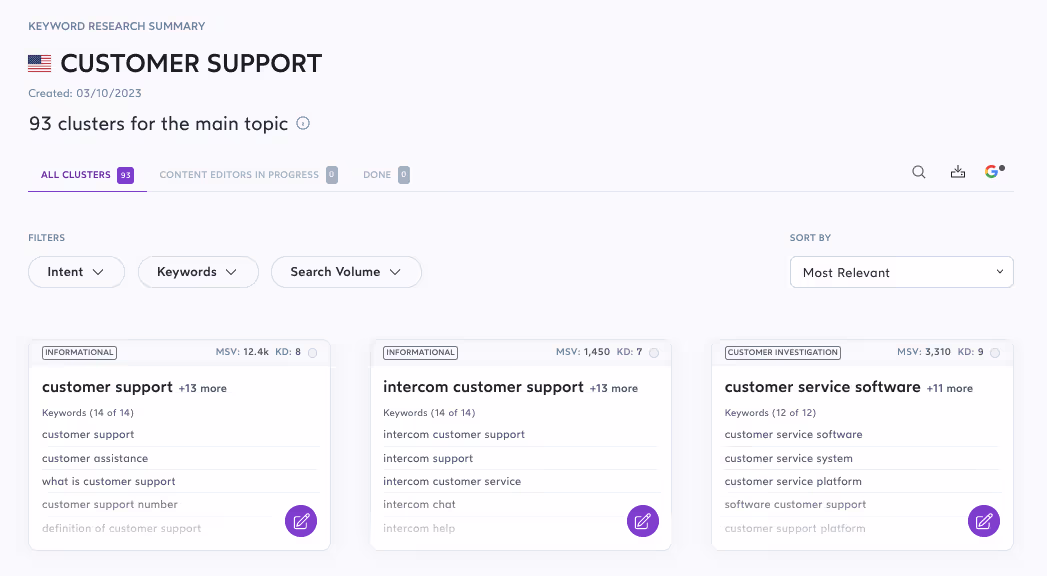
Task: Click the 0 badge on Content Editors tab
Action: click(332, 175)
